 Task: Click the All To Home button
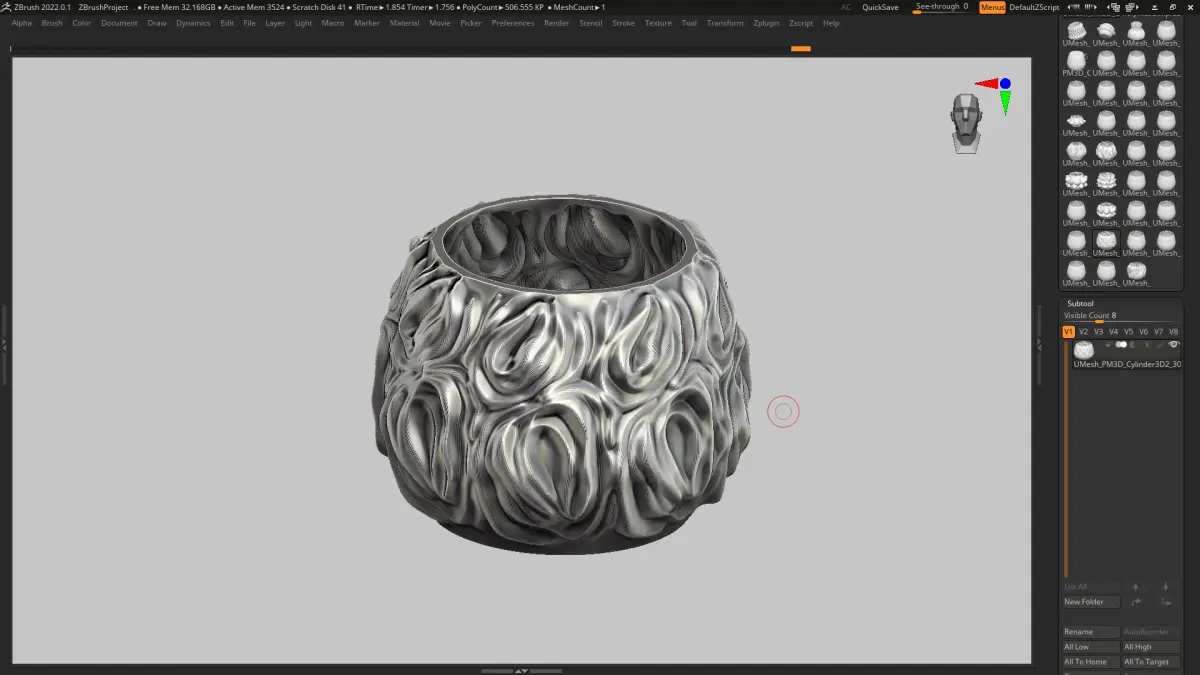point(1091,662)
